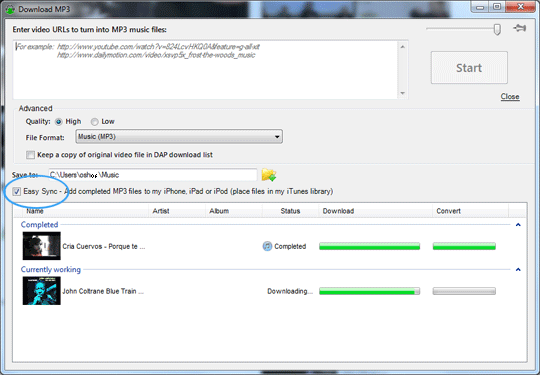Click the Currently working group label
This screenshot has height=375, width=540.
click(x=51, y=269)
